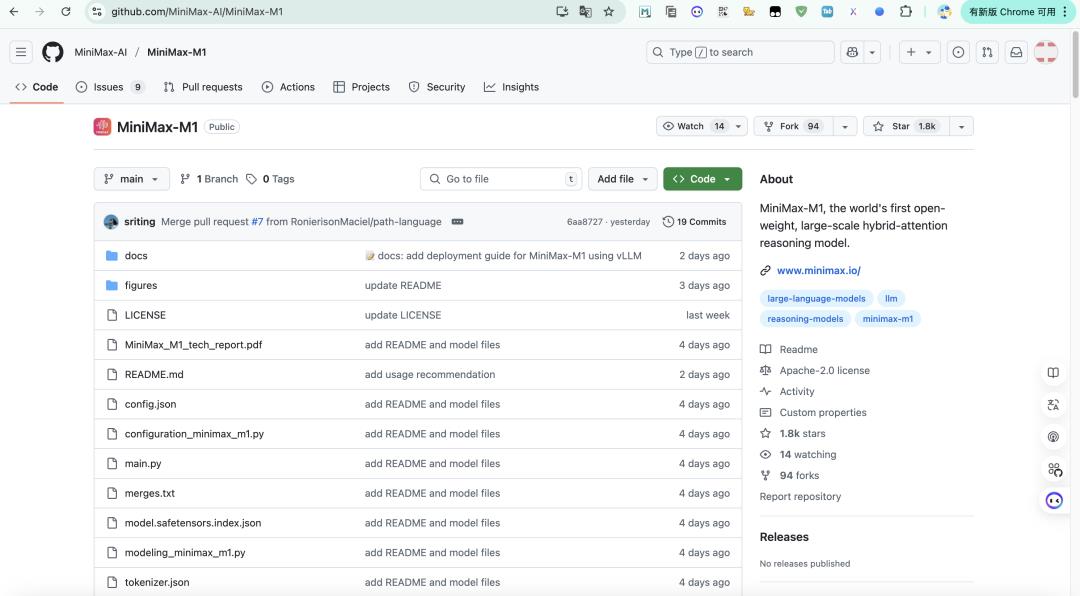Expand the Star lists dropdown arrow
This screenshot has height=596, width=1080.
tap(962, 127)
